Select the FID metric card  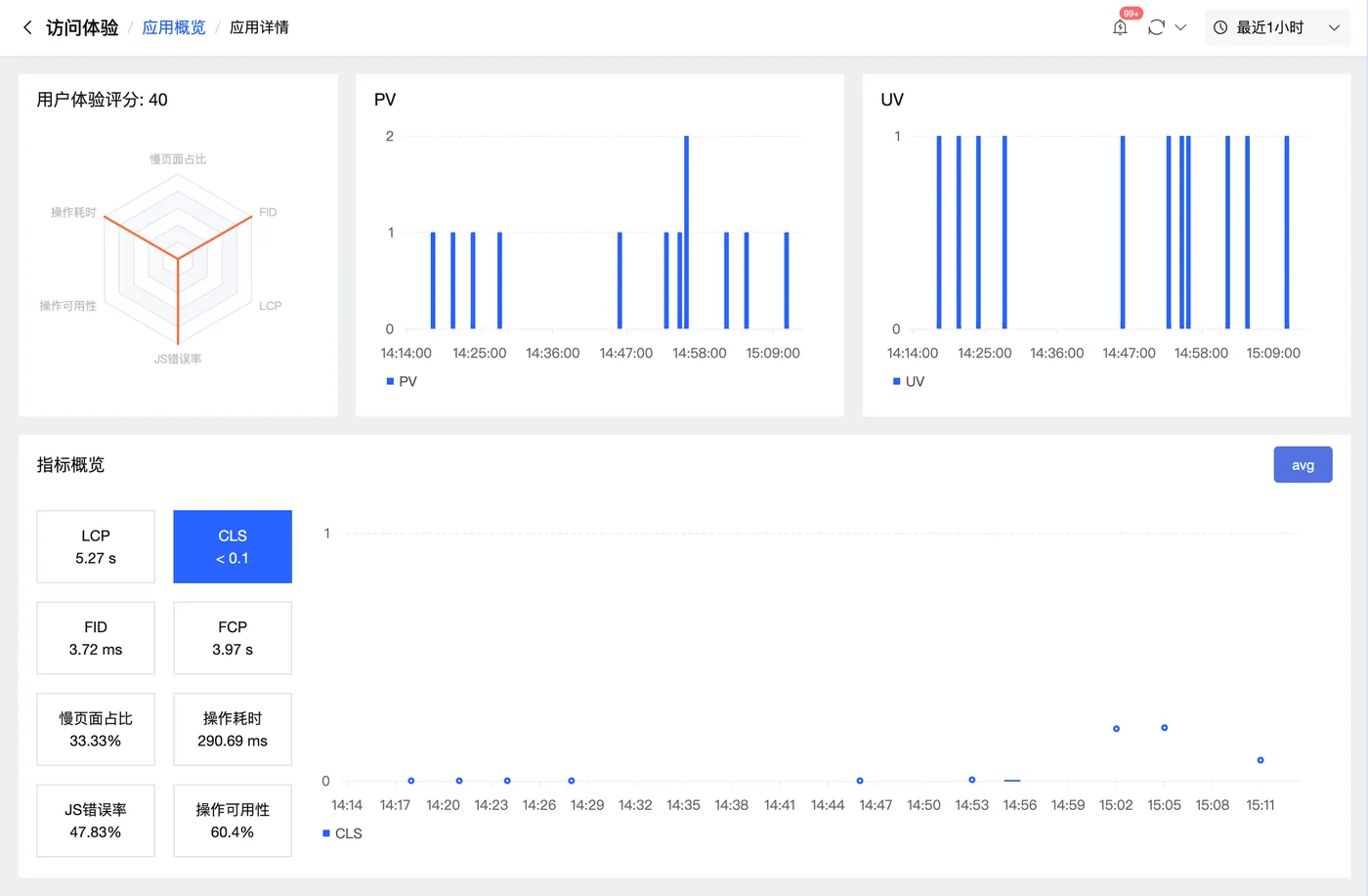coord(96,638)
